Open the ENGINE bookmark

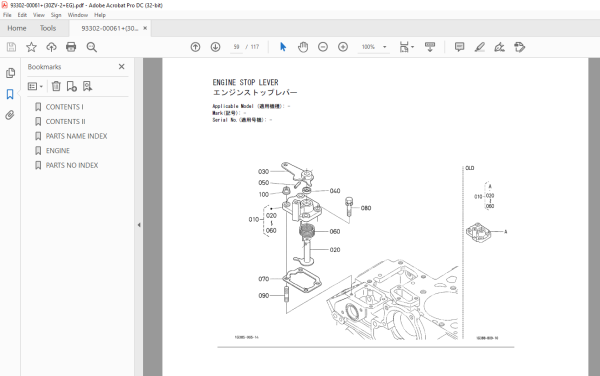pos(58,151)
